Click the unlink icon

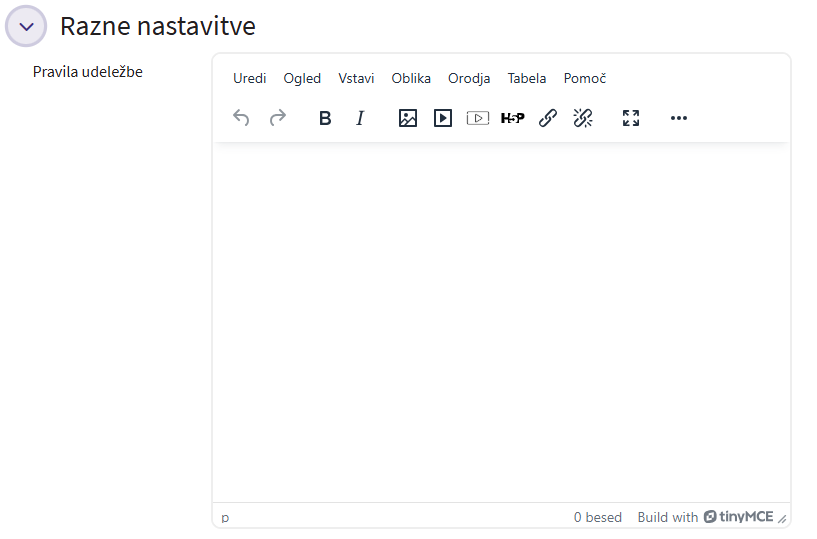click(x=583, y=118)
